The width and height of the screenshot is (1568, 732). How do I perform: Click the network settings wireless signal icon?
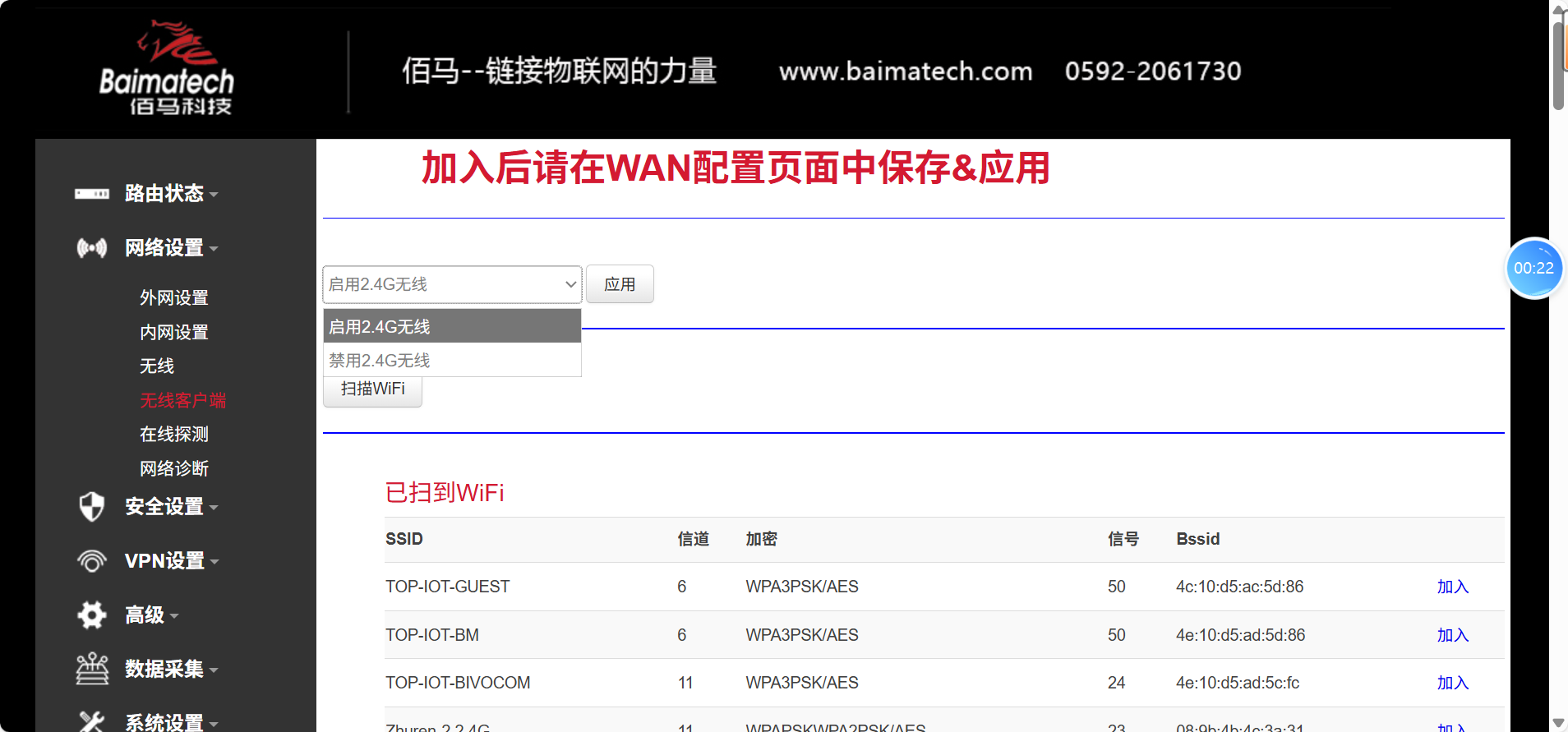(91, 248)
